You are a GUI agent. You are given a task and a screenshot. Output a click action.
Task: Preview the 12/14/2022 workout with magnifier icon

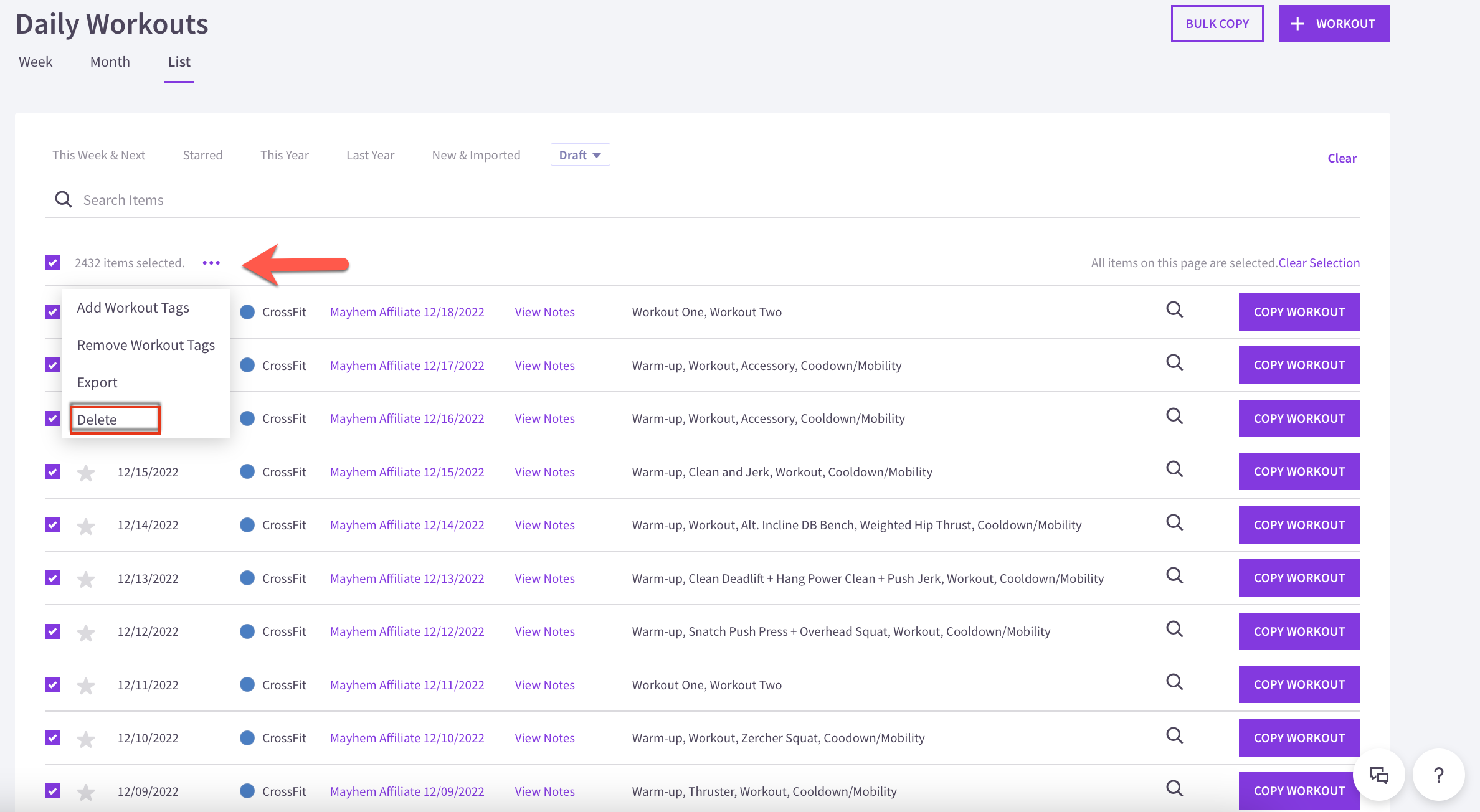click(1174, 522)
